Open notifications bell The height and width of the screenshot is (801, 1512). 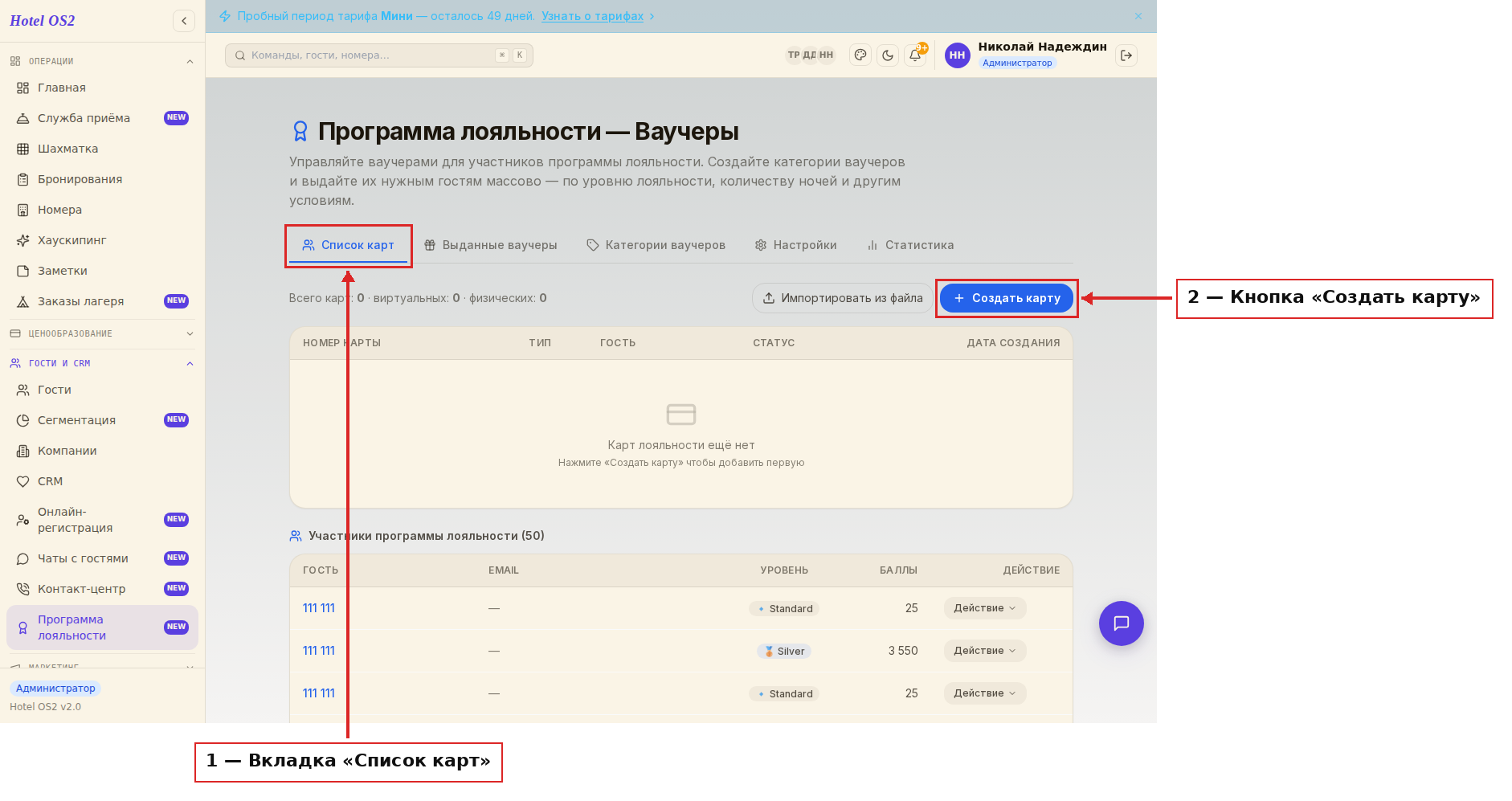(x=915, y=55)
